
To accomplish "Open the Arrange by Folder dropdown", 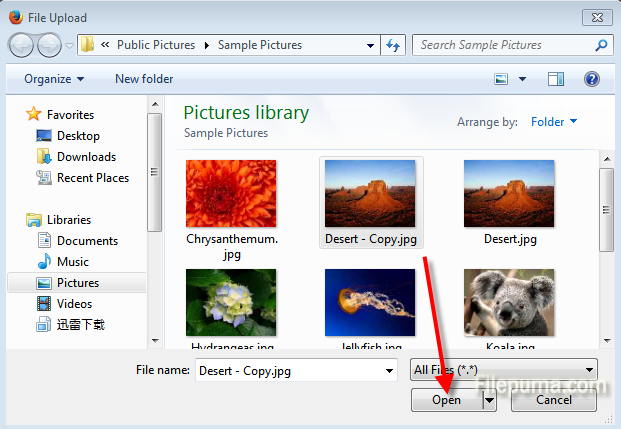I will click(554, 122).
